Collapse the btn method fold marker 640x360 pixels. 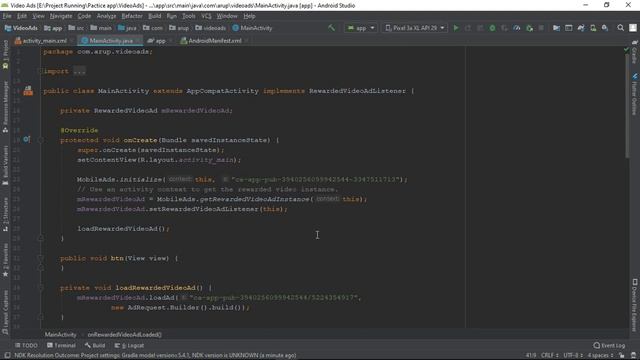tap(40, 258)
